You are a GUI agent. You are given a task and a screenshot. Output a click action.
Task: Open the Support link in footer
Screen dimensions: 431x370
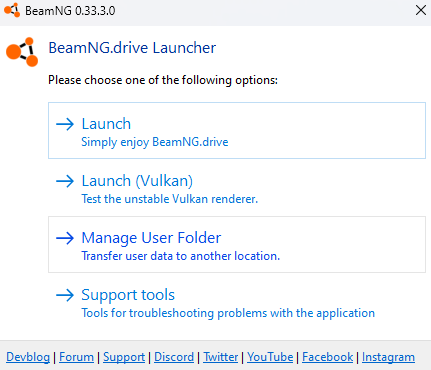[x=124, y=357]
